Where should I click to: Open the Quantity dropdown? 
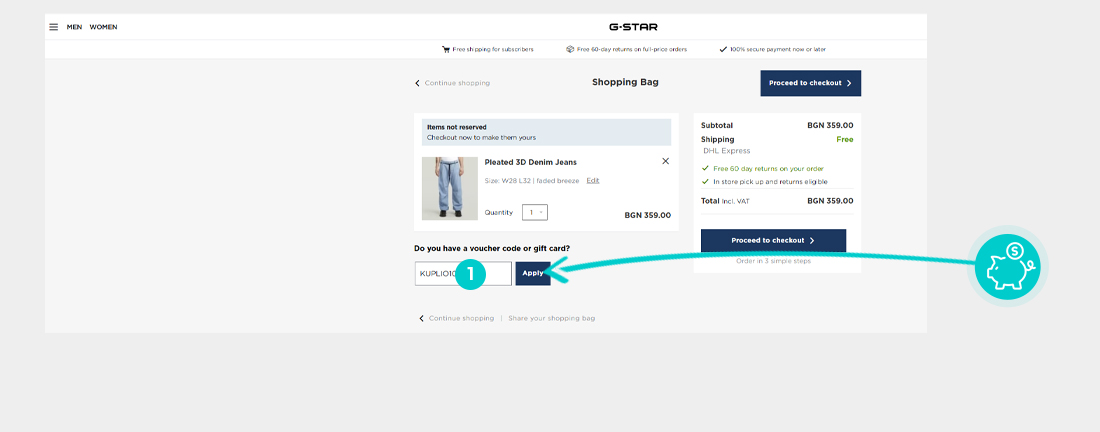click(x=534, y=212)
